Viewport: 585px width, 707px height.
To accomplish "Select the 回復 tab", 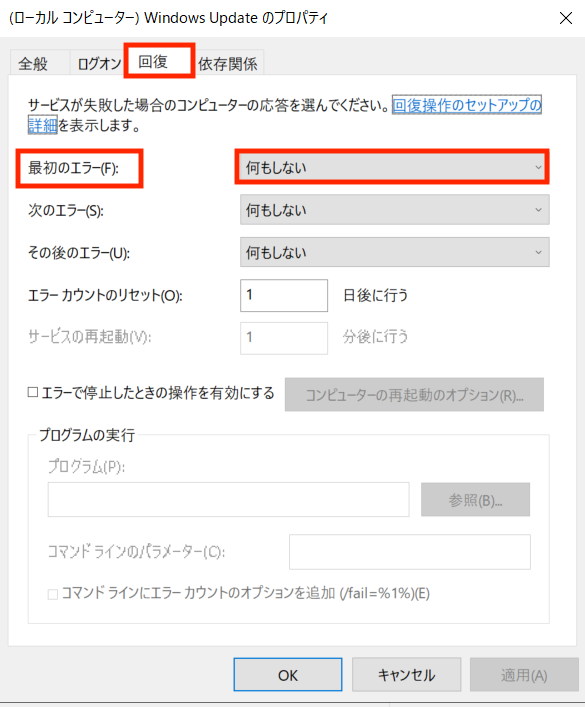I will [159, 61].
